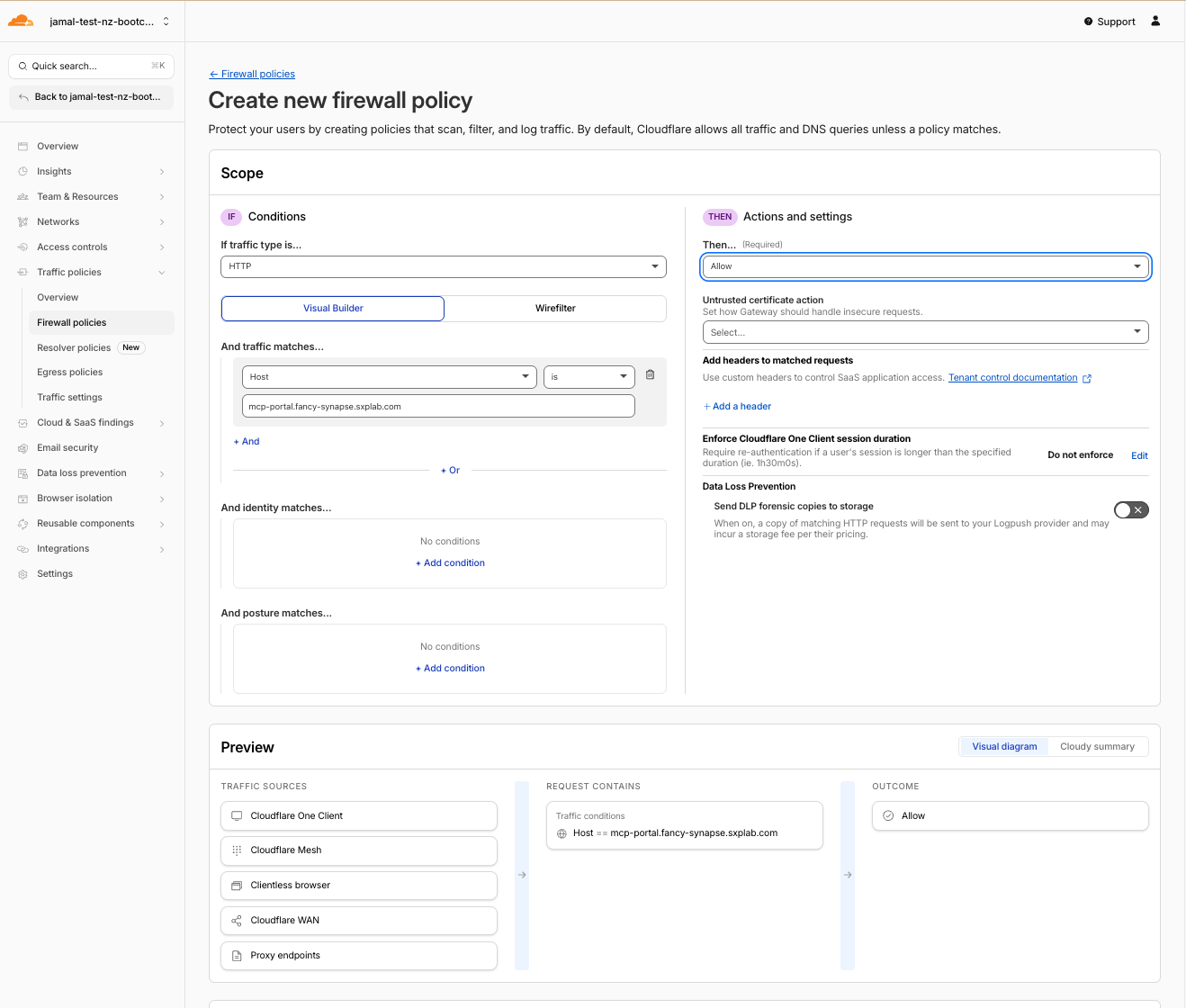Click the Support help icon
The height and width of the screenshot is (1008, 1186).
coord(1088,22)
